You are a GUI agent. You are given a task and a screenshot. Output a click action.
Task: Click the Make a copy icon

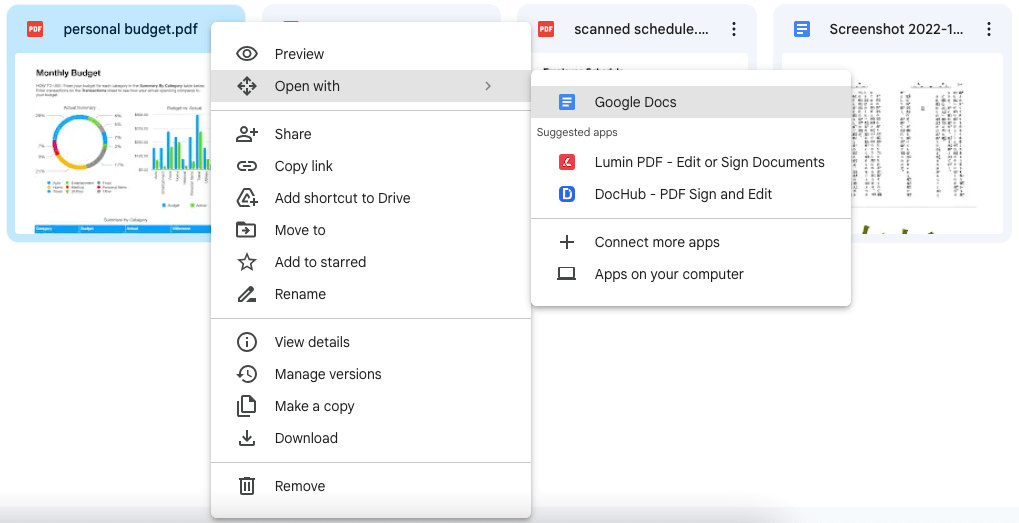click(247, 406)
